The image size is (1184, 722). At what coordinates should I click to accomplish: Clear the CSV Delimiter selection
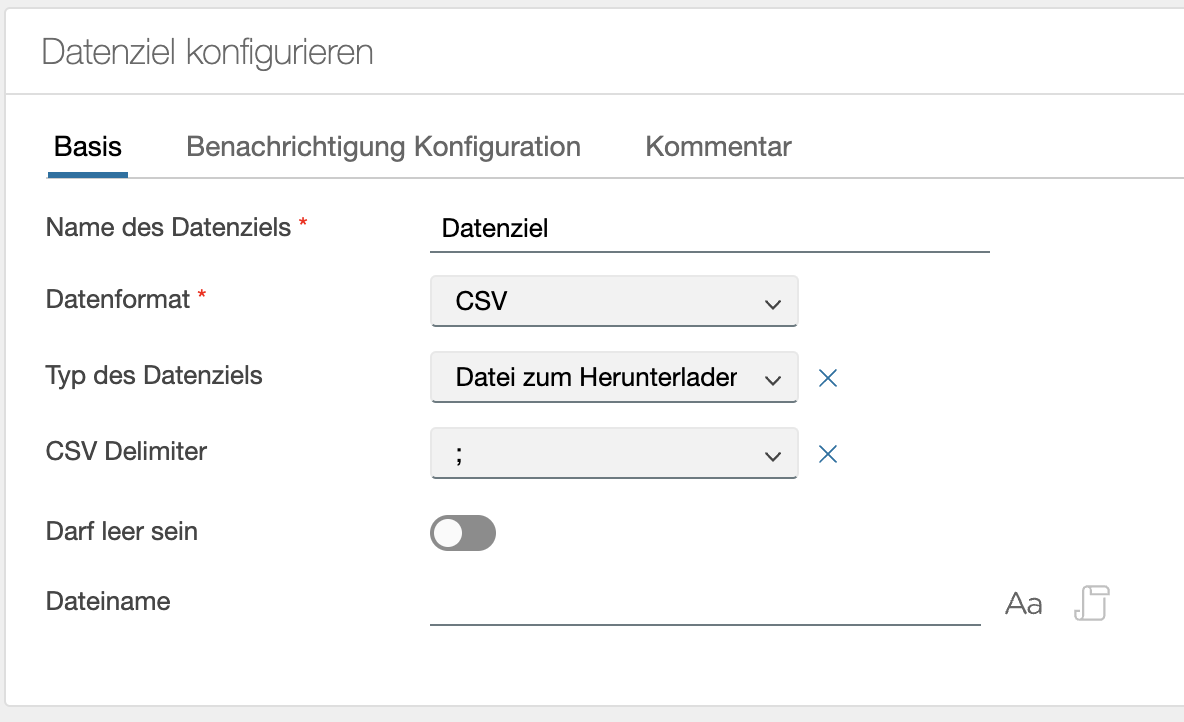point(827,454)
